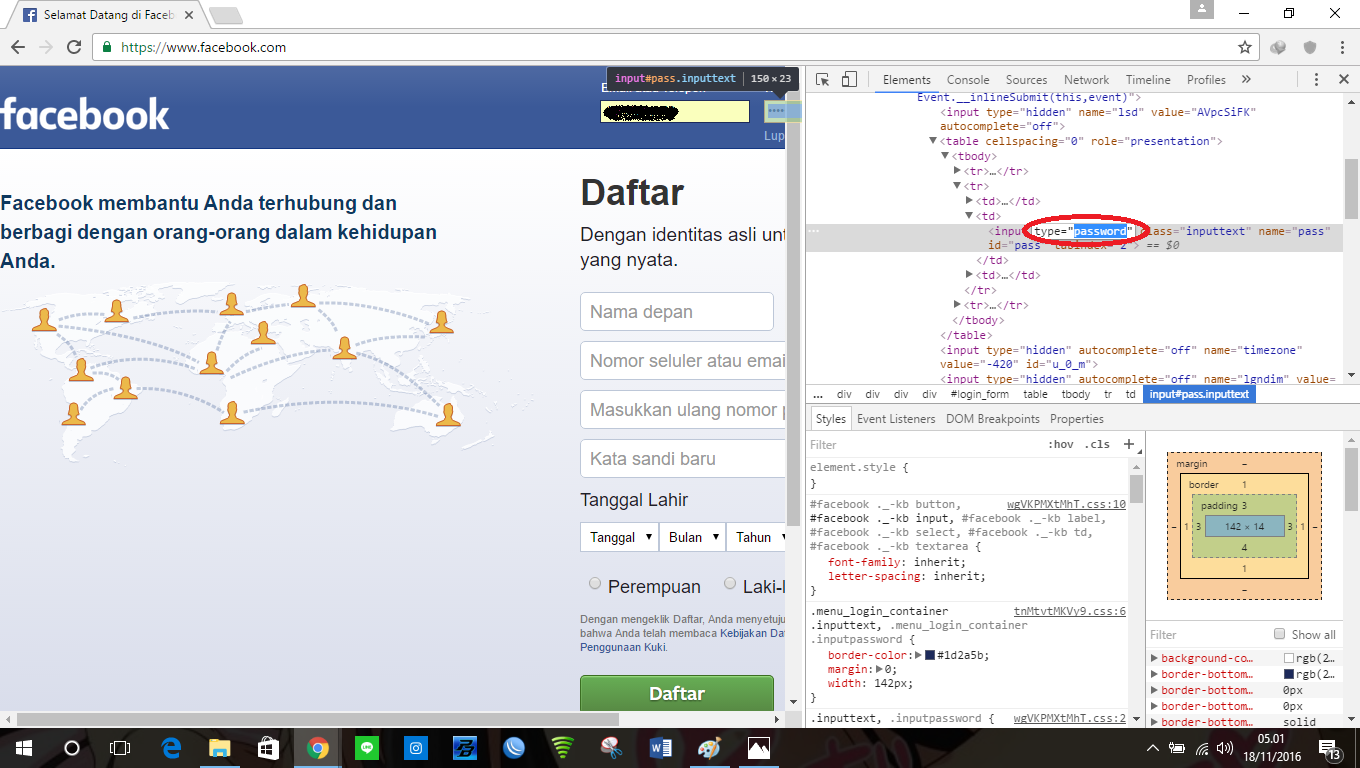
Task: Open the Chrome main menu
Action: tap(1342, 47)
